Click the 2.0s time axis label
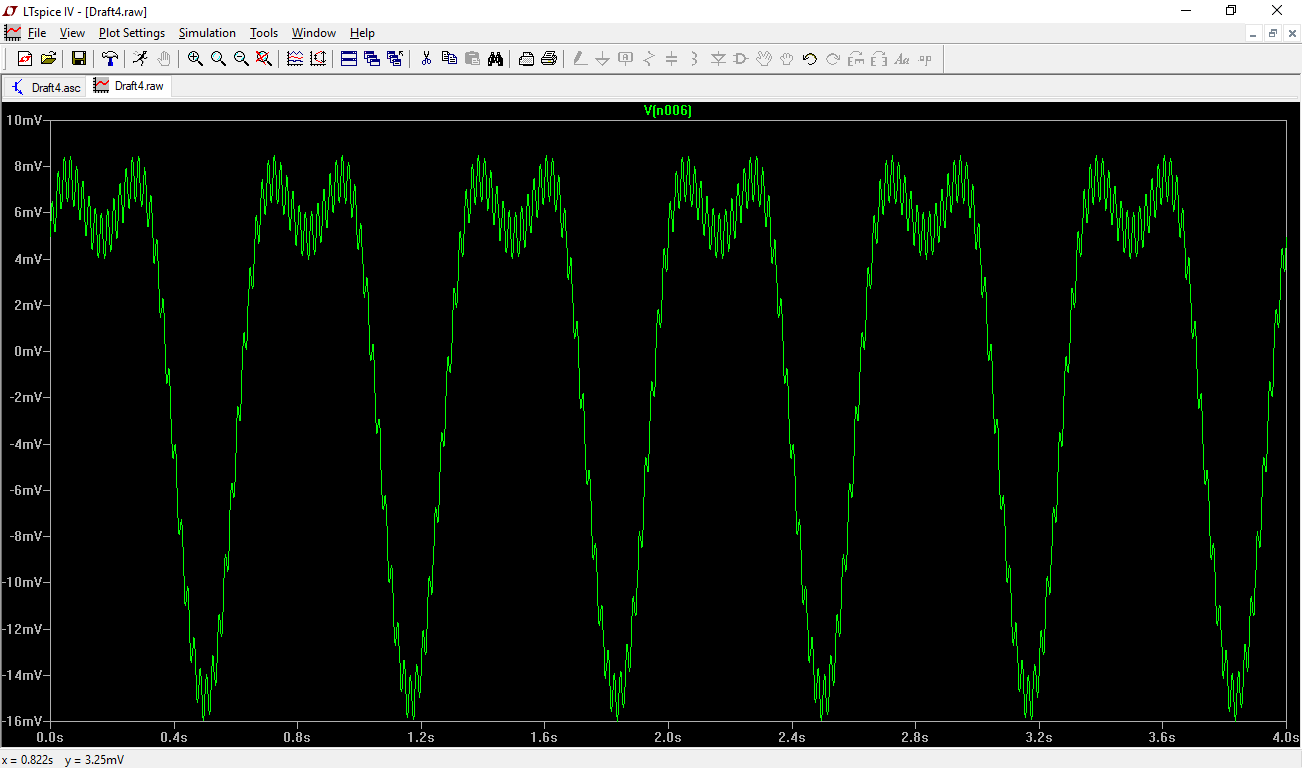 click(x=668, y=737)
